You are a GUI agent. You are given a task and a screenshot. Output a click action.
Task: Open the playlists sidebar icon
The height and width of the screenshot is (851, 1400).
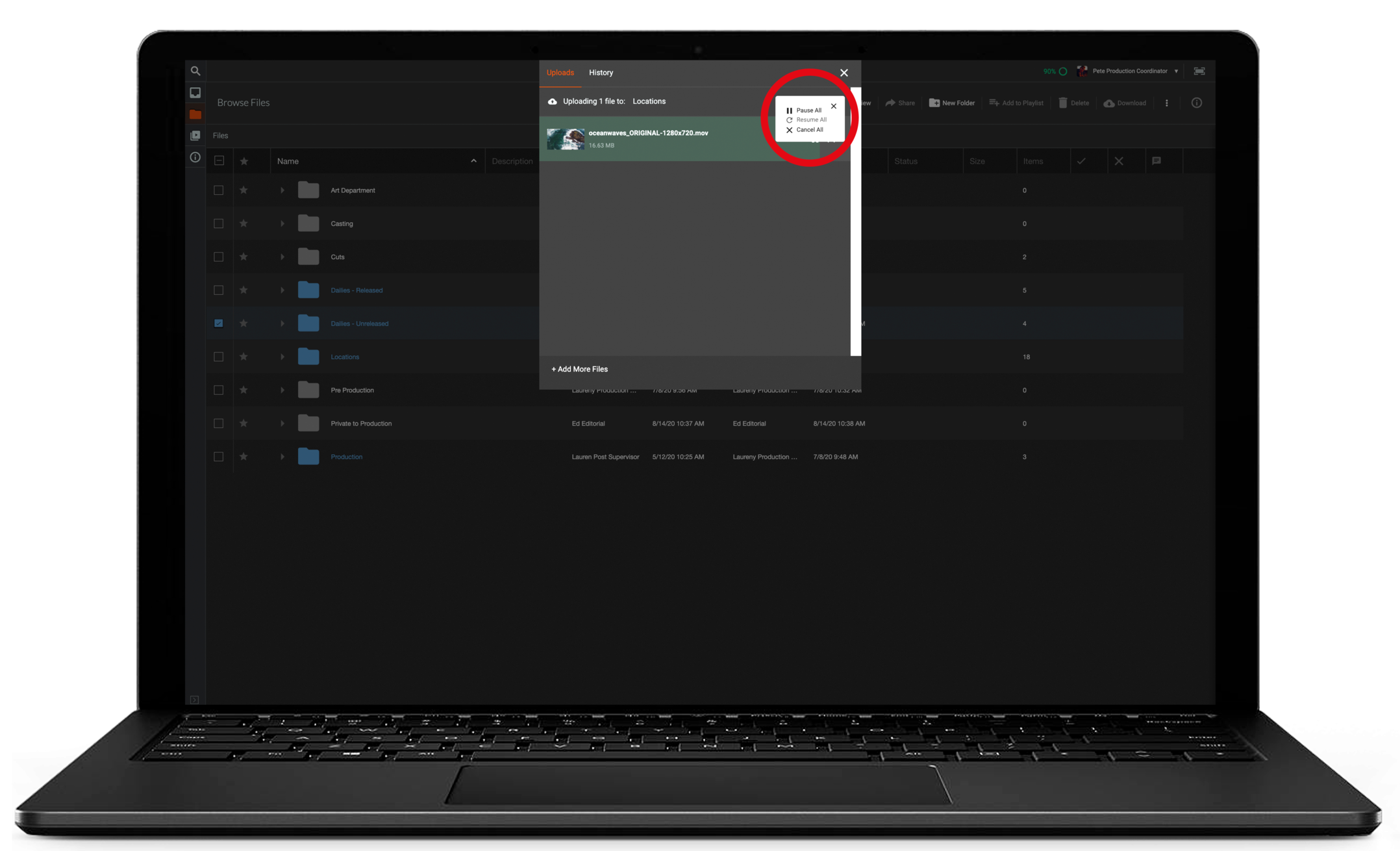[x=195, y=136]
